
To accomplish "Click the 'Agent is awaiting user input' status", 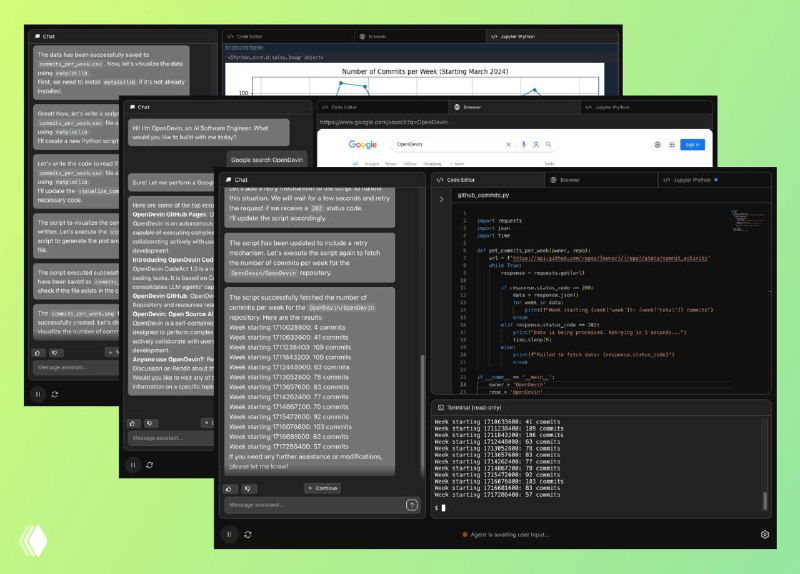I will (505, 535).
